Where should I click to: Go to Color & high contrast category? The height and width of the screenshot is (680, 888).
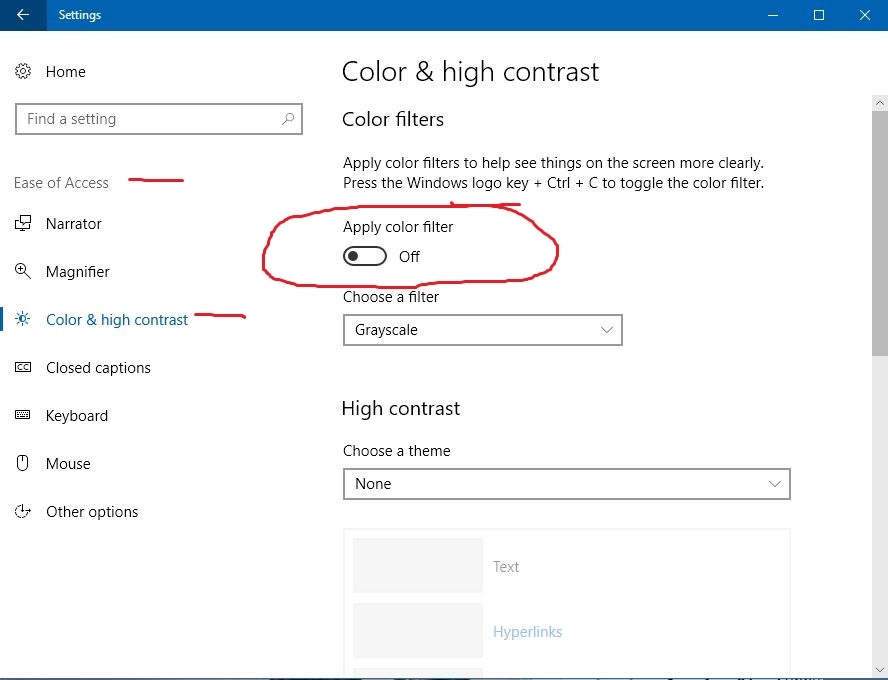[x=117, y=319]
